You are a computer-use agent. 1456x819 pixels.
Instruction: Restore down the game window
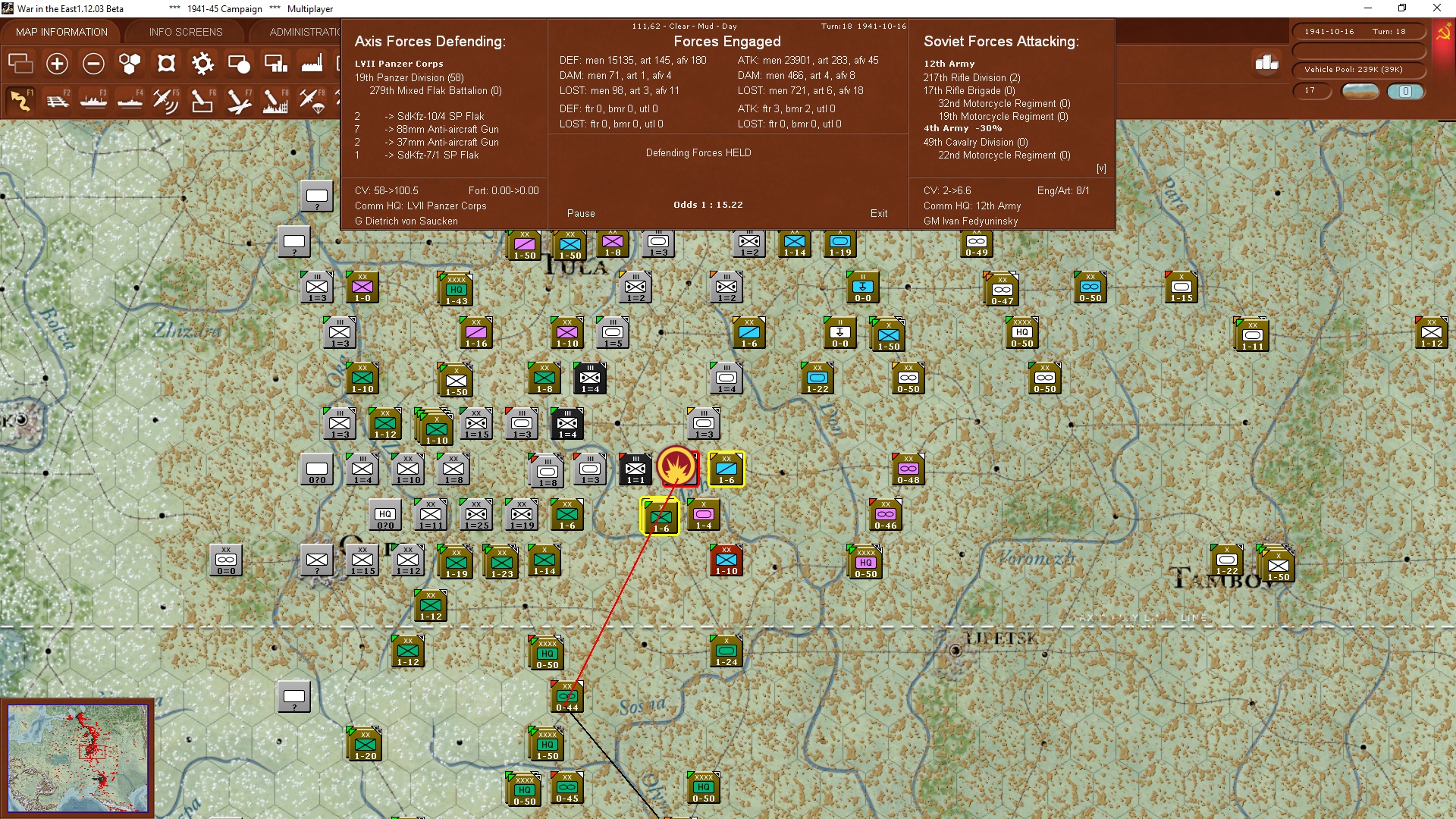(1402, 8)
